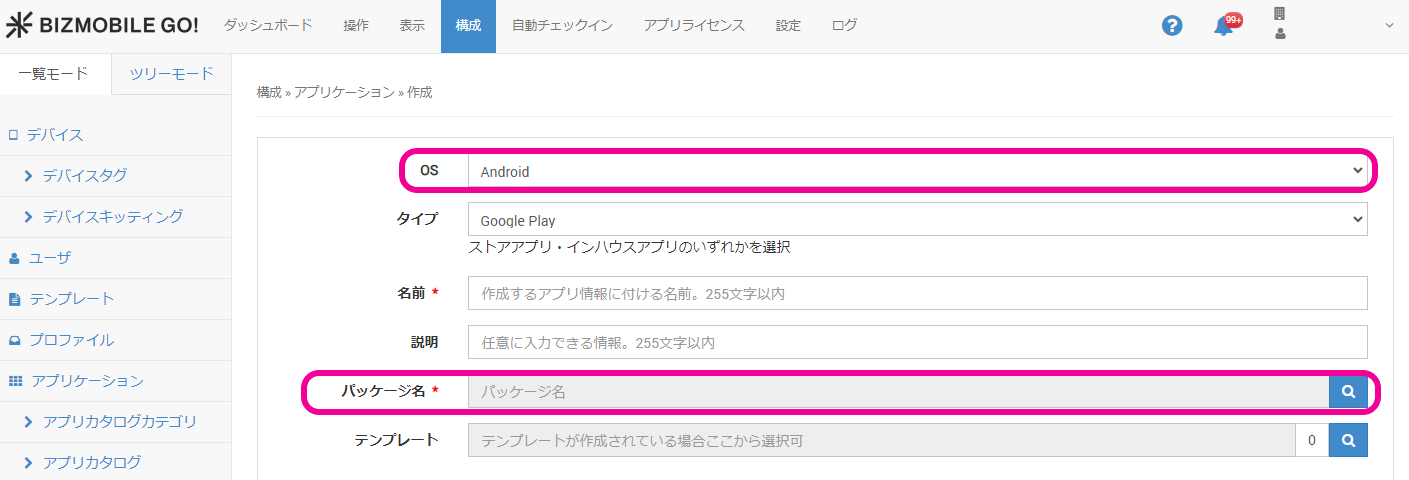Open the OS dropdown showing Android
The height and width of the screenshot is (480, 1409).
(x=917, y=171)
